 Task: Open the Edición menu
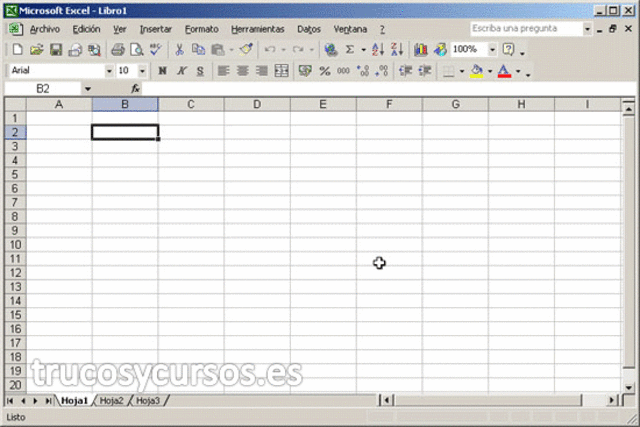(x=86, y=29)
